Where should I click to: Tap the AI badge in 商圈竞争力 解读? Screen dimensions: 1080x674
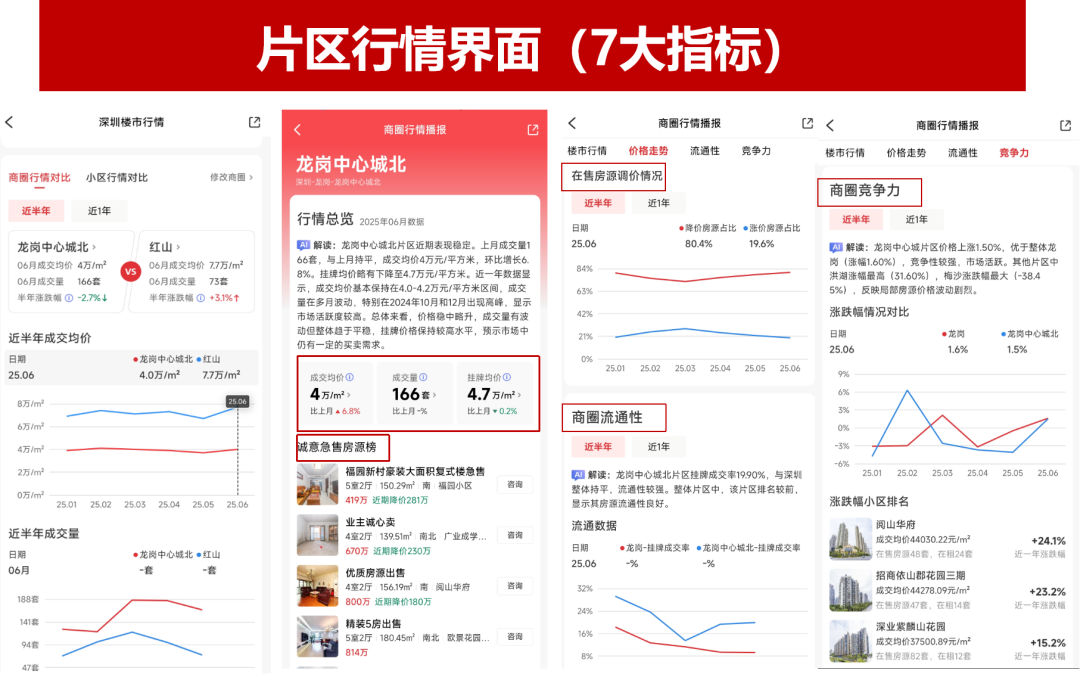tap(835, 247)
